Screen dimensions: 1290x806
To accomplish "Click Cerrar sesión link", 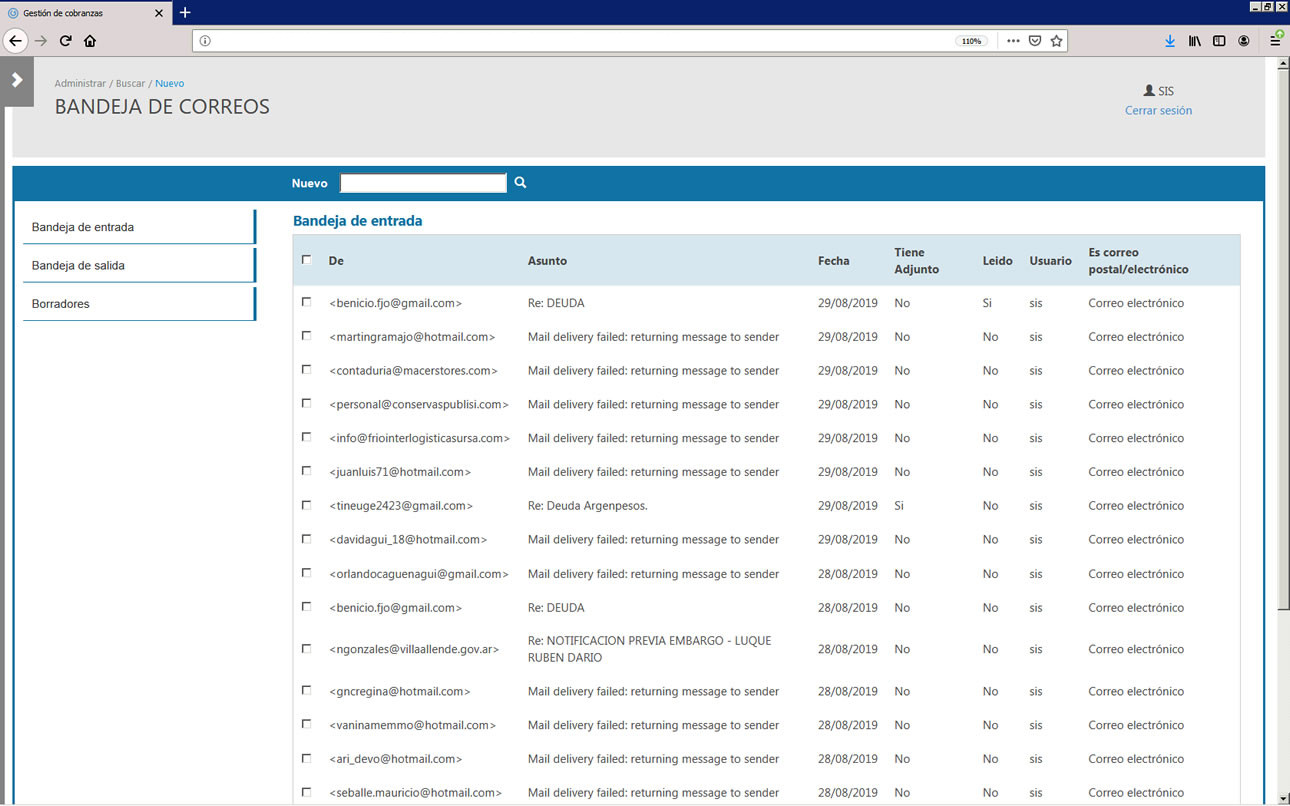I will pos(1158,110).
